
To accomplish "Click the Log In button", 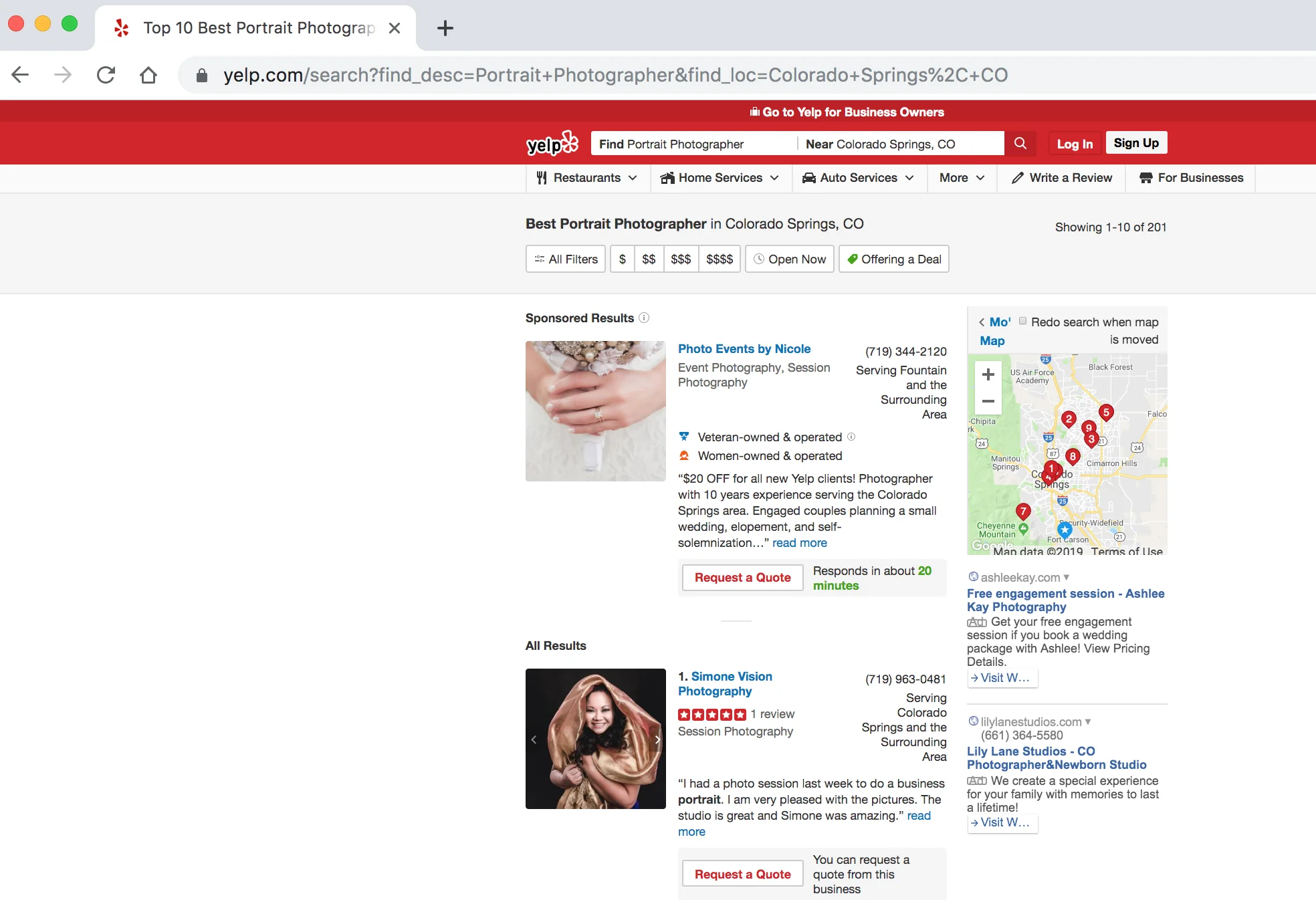I will [1075, 143].
